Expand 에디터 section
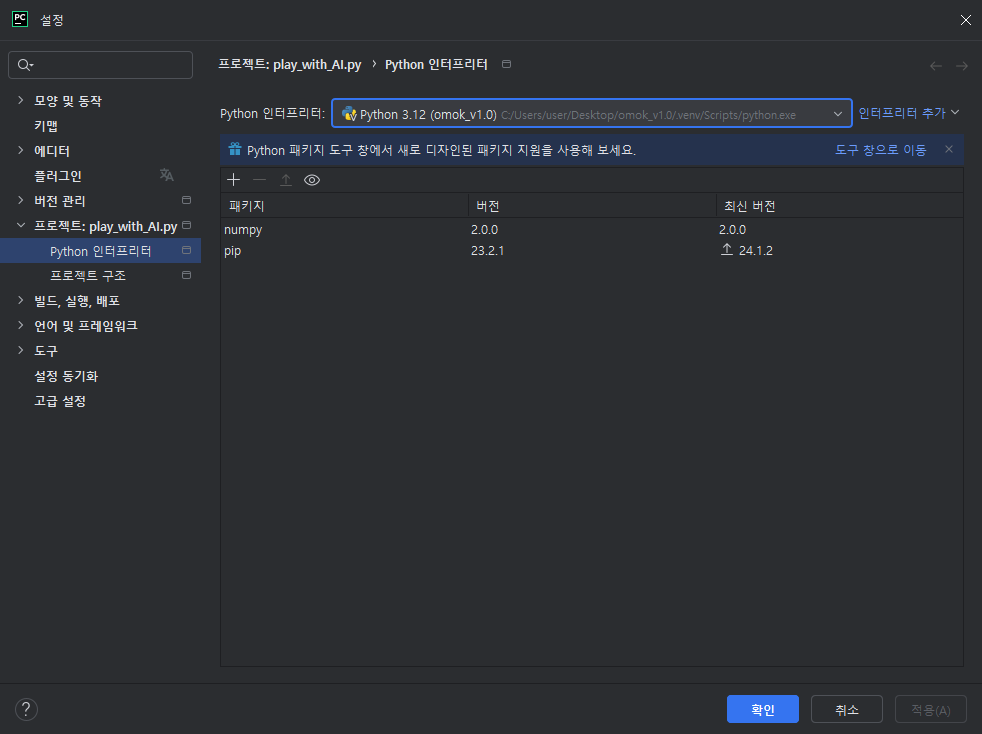The height and width of the screenshot is (734, 982). pyautogui.click(x=21, y=150)
